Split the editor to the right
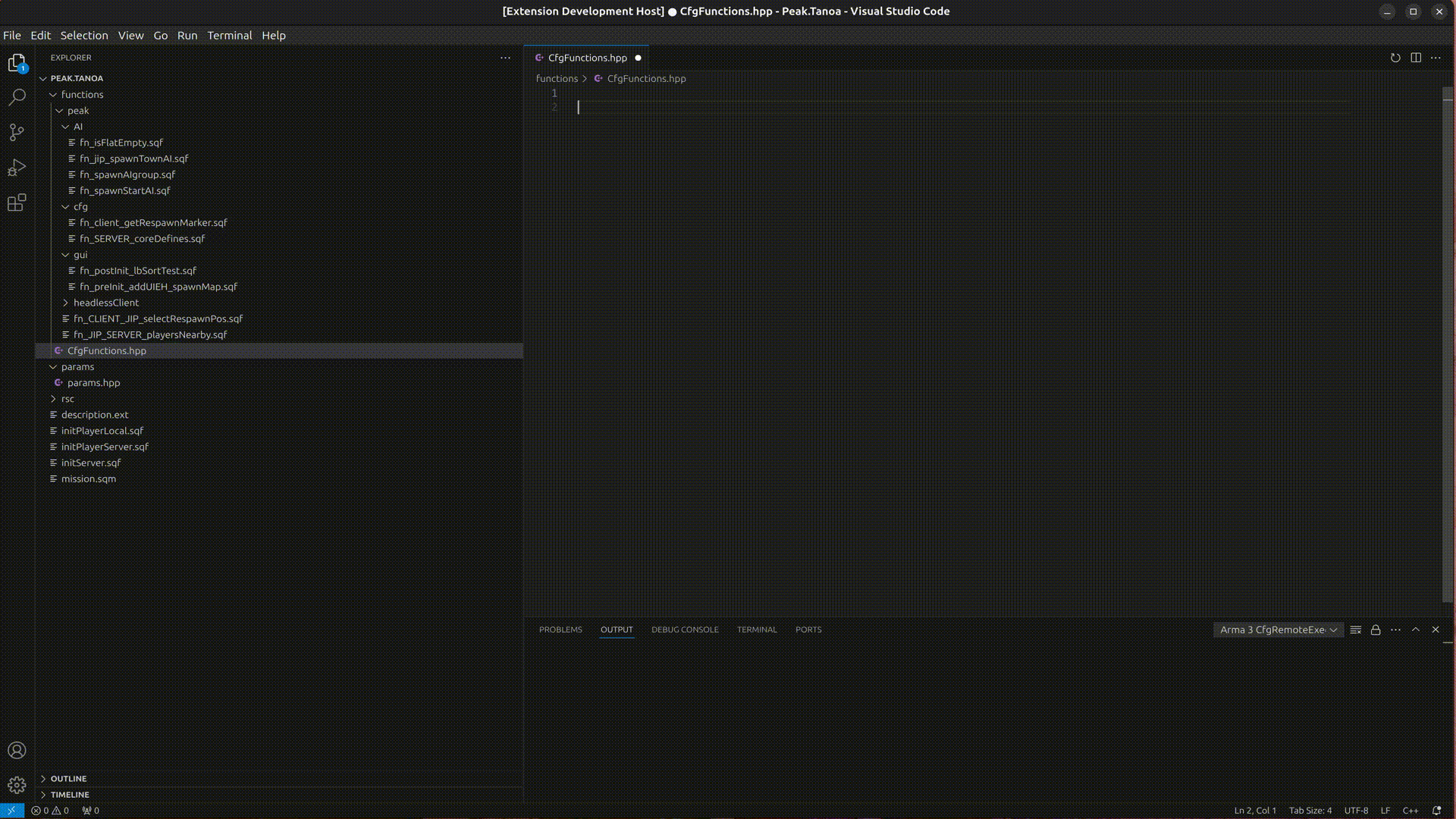Screen dimensions: 1456x819 pos(1416,58)
